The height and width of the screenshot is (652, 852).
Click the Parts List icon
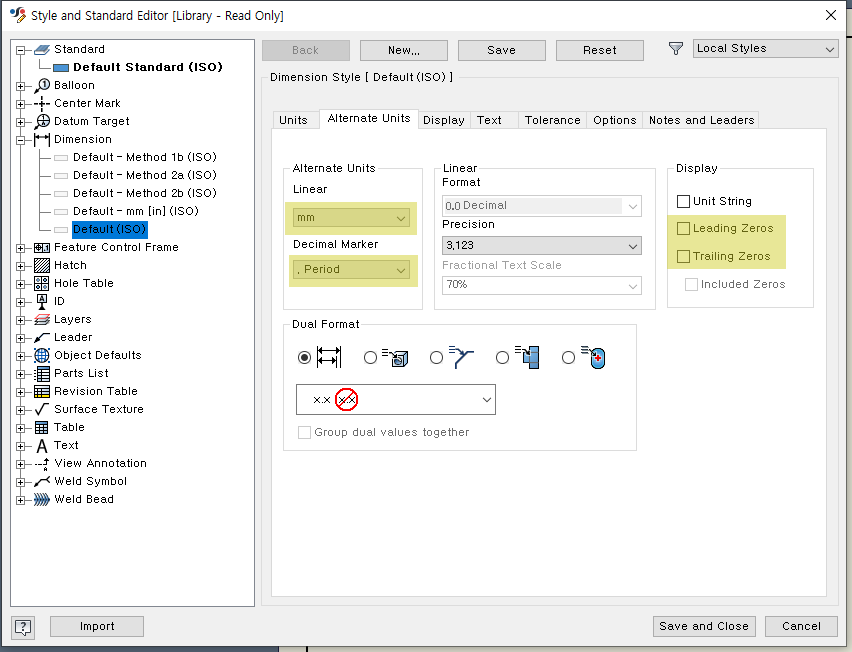(42, 373)
